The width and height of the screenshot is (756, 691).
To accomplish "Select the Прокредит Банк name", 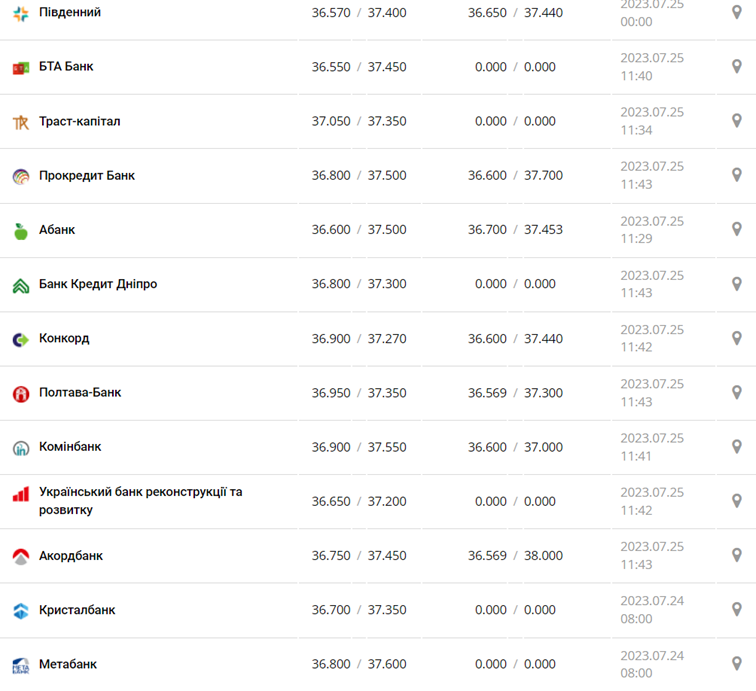I will pyautogui.click(x=87, y=175).
